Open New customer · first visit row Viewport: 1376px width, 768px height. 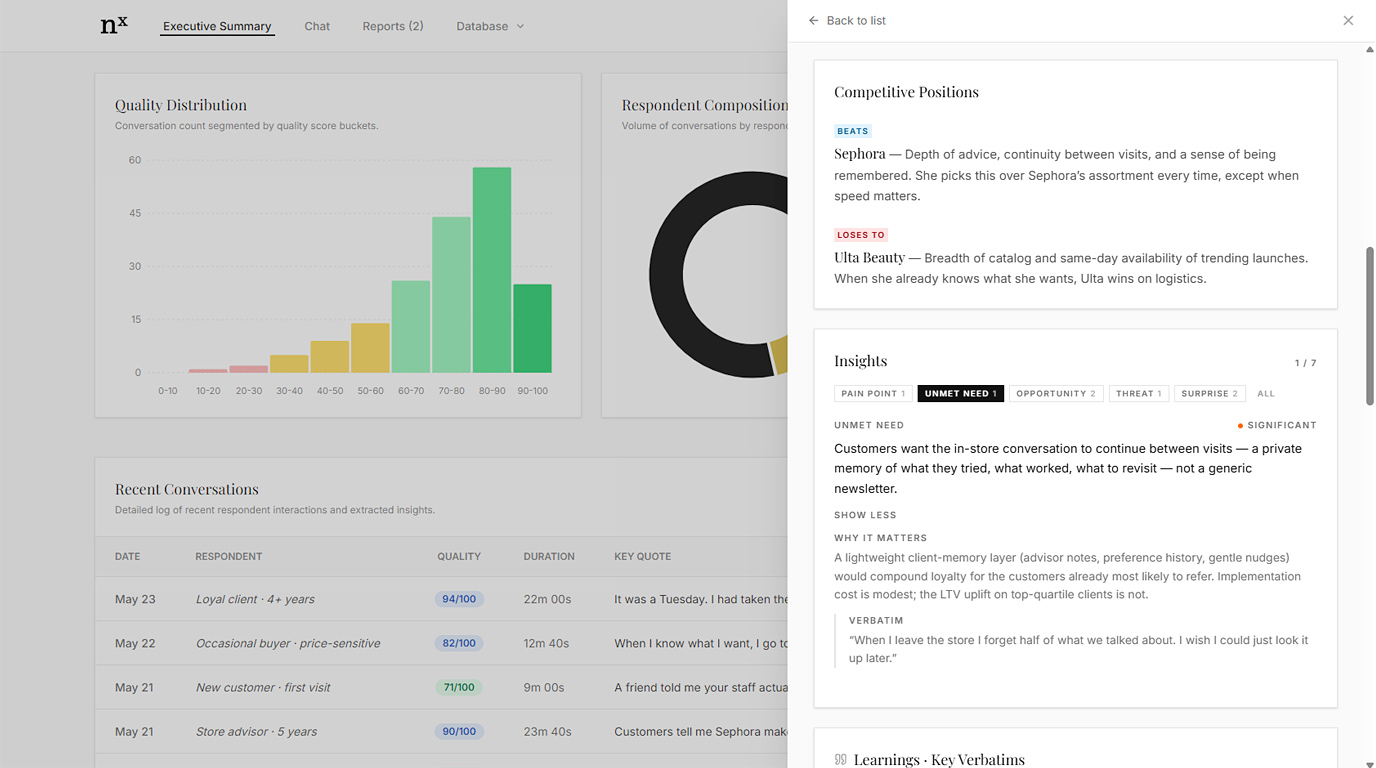[x=441, y=687]
